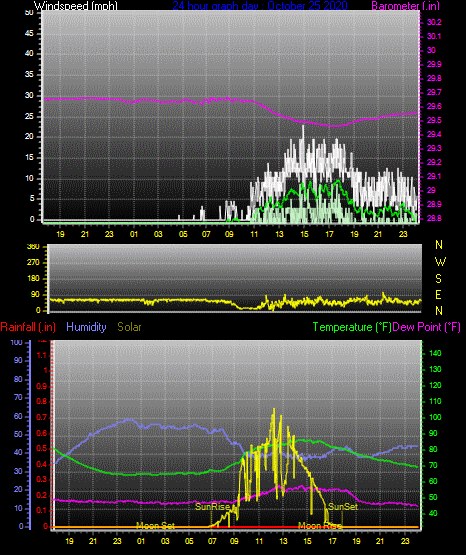Click the 'SunRise' marker label
This screenshot has height=555, width=466.
[x=212, y=507]
